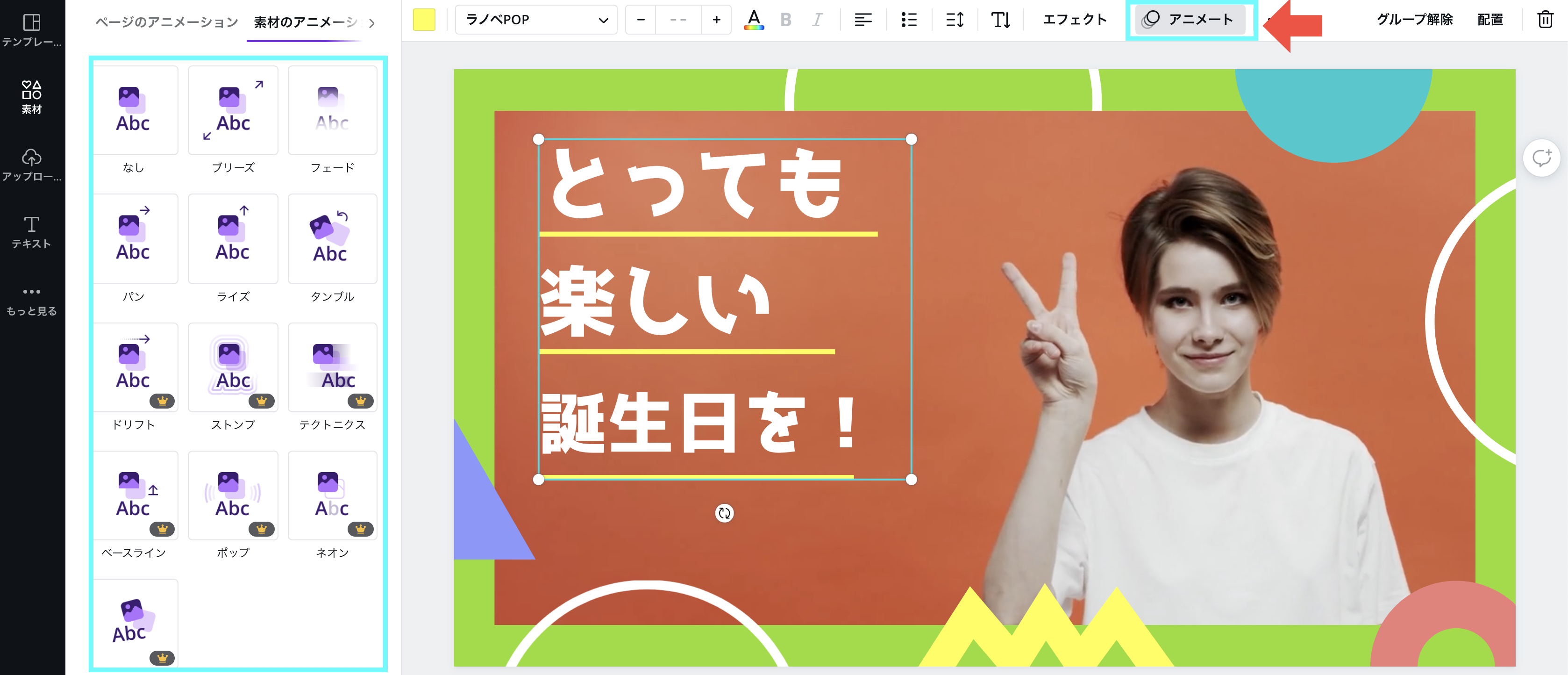Change text alignment
1568x675 pixels.
pyautogui.click(x=862, y=20)
